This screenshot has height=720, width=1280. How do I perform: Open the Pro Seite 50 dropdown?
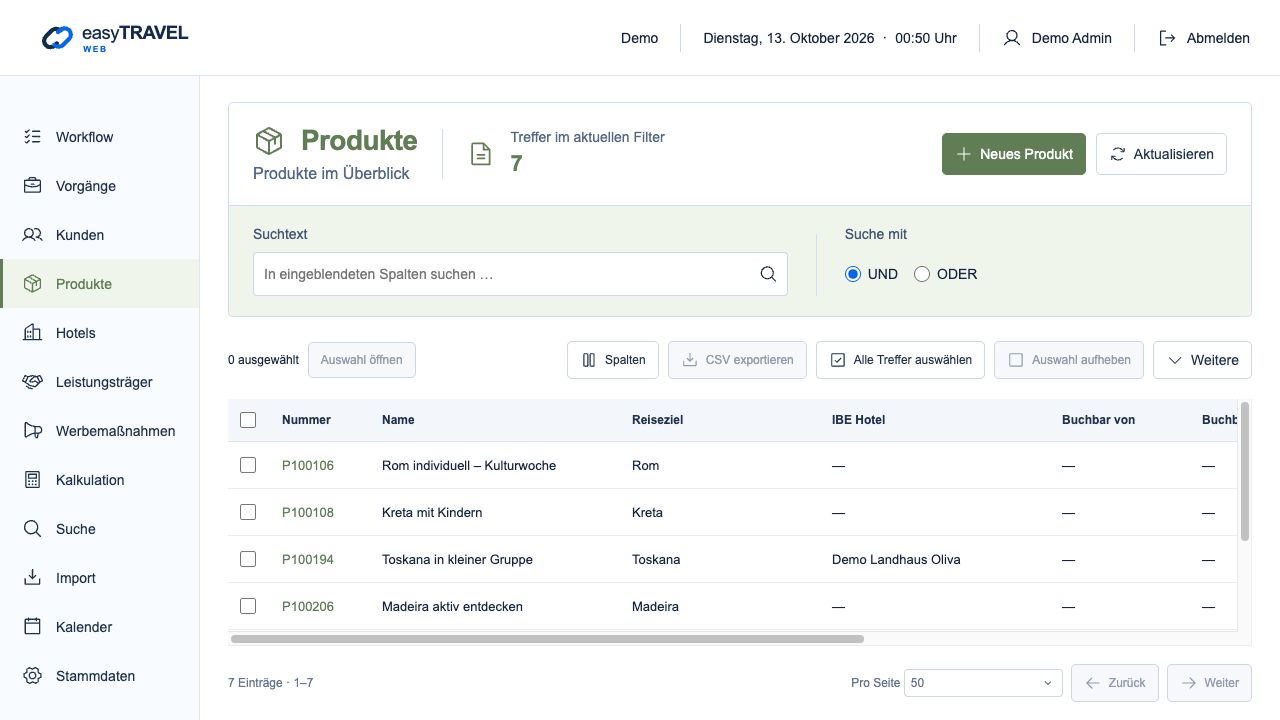[x=983, y=683]
